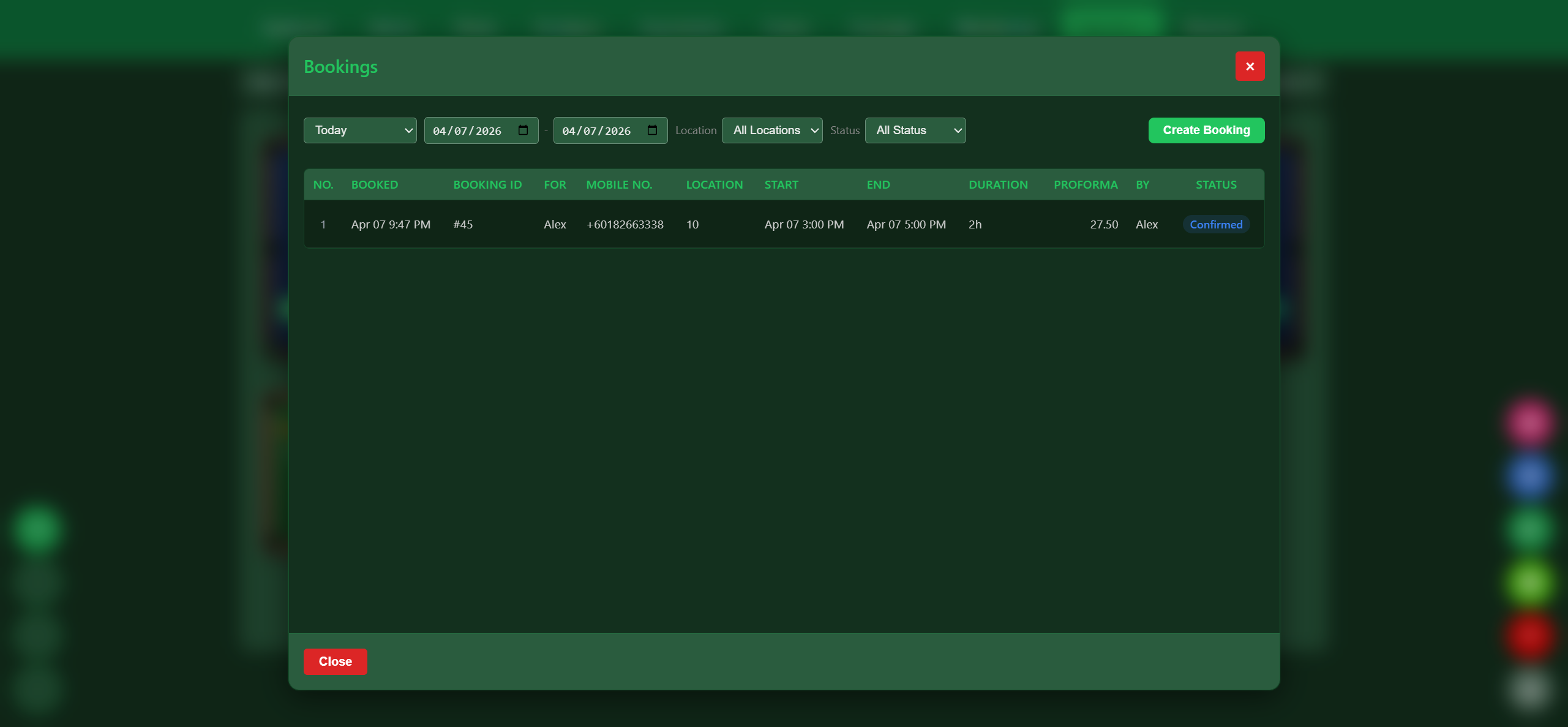Click the Confirmed status badge on booking #45
This screenshot has width=1568, height=727.
tap(1215, 224)
